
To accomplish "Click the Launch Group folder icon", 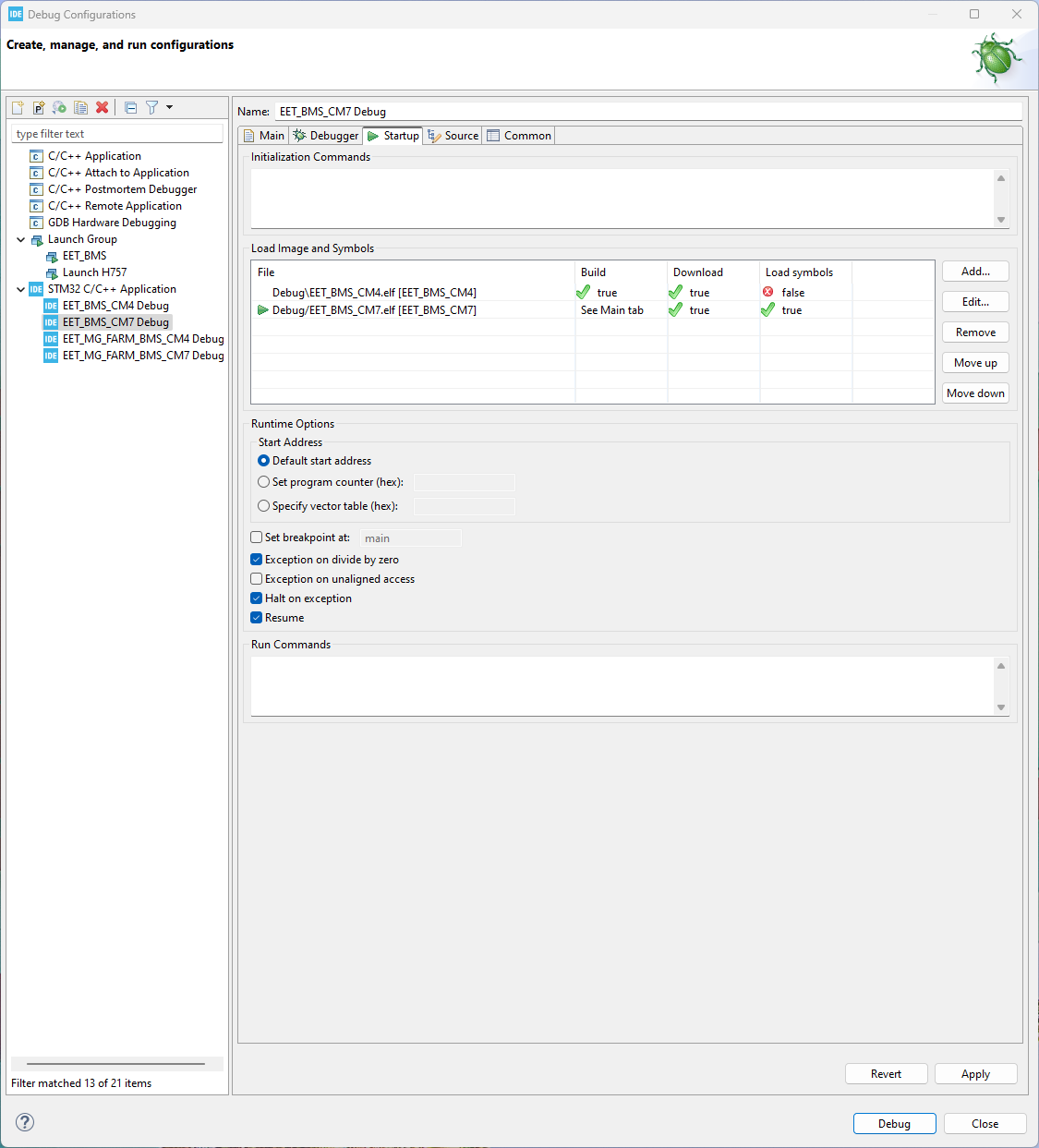I will click(x=37, y=240).
